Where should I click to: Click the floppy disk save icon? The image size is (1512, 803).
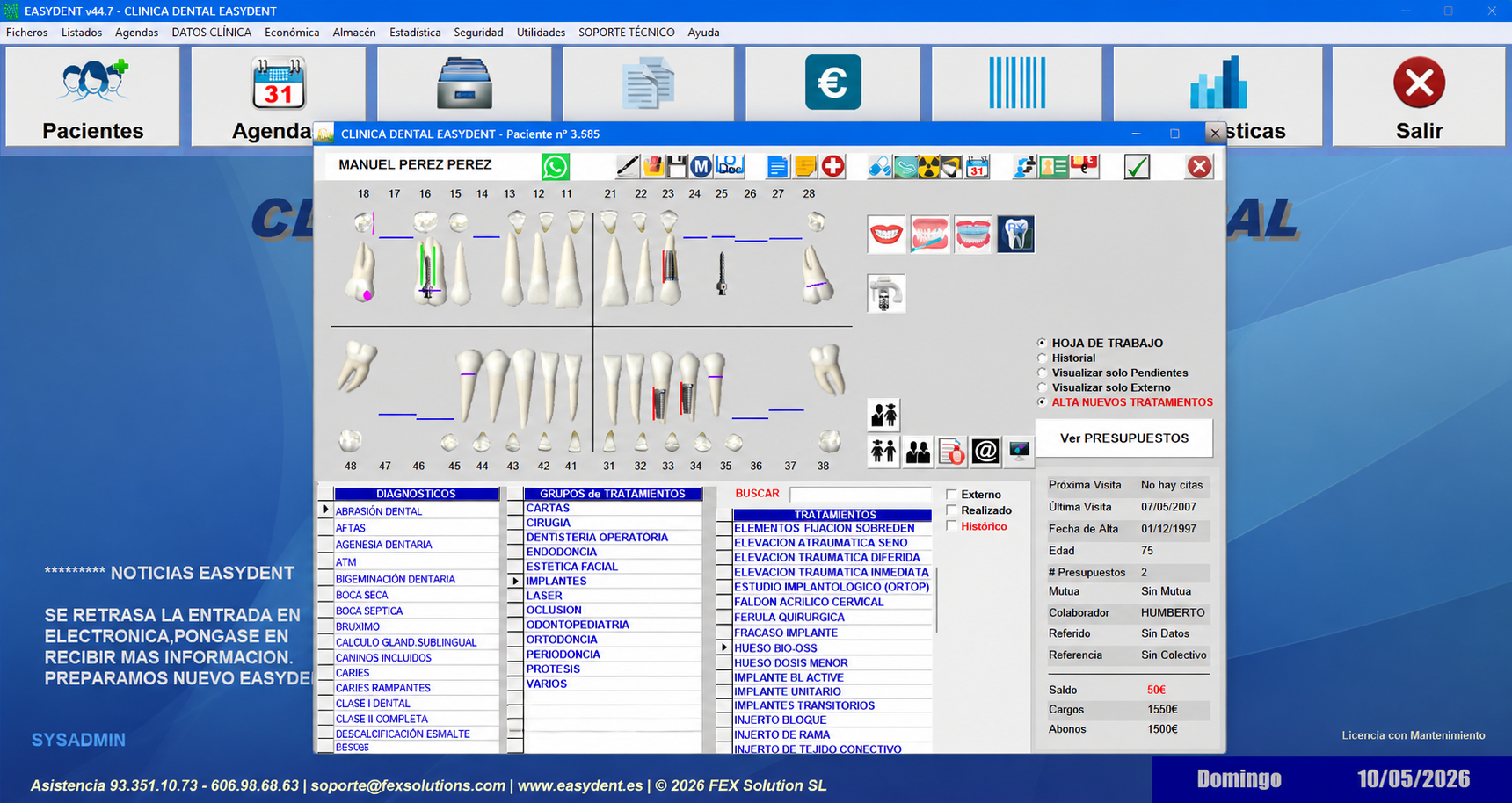click(676, 166)
